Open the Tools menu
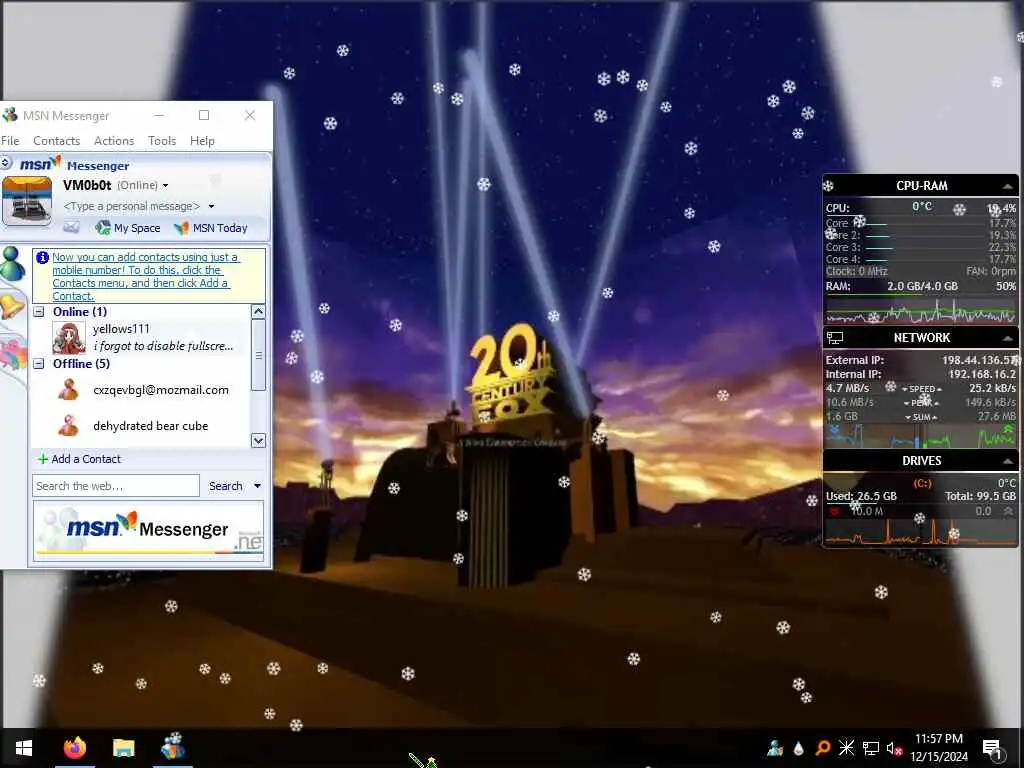The image size is (1024, 768). [x=162, y=140]
